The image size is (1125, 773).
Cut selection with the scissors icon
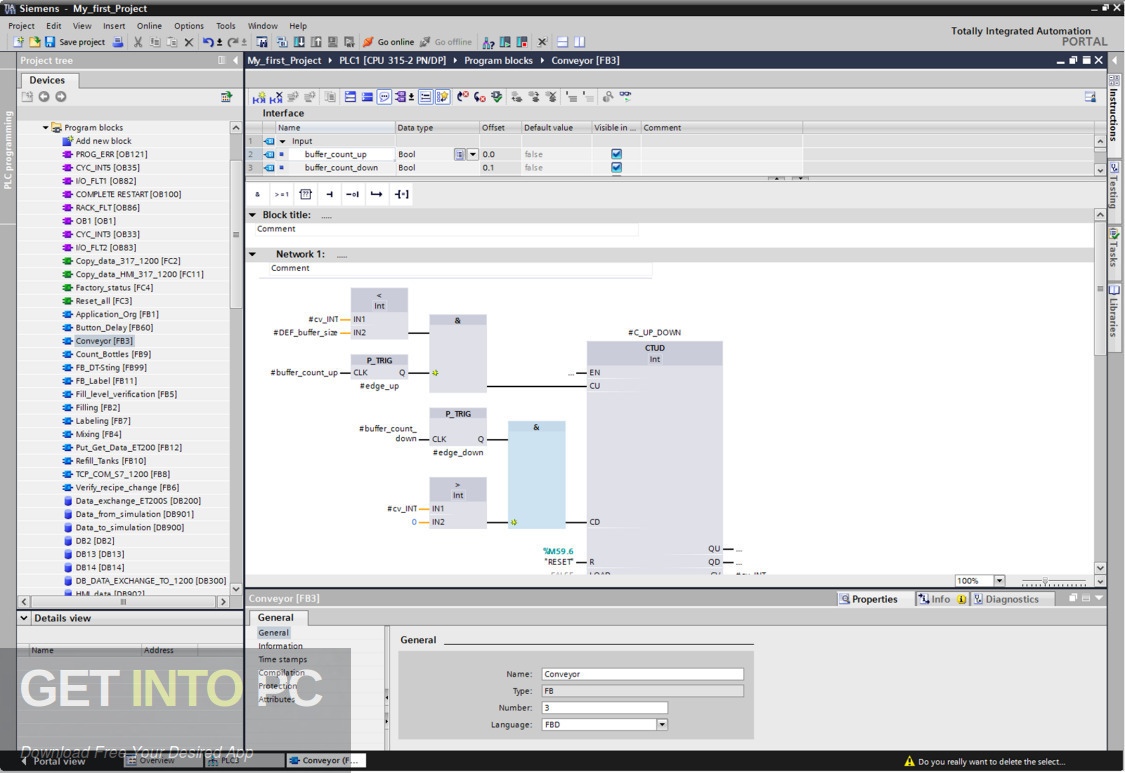click(x=138, y=42)
